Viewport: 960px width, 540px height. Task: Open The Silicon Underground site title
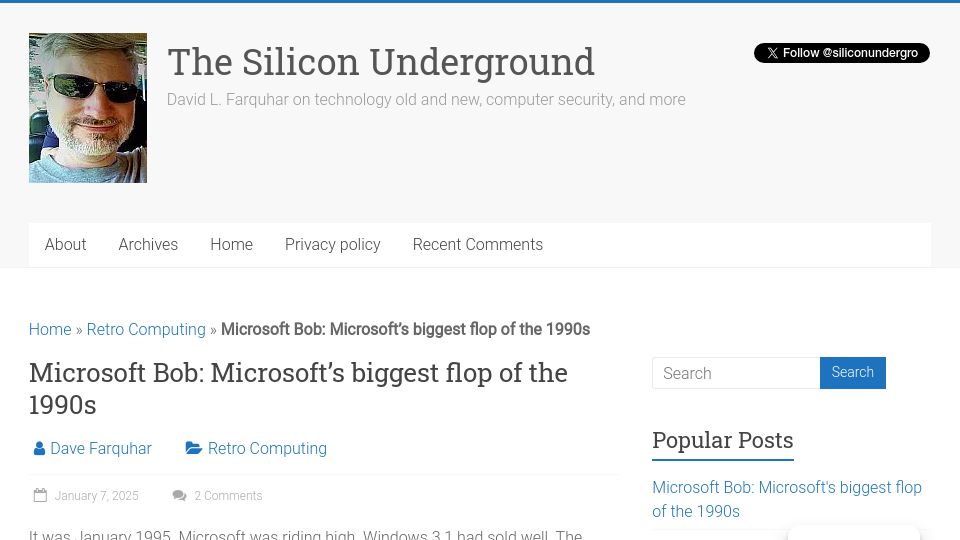[x=381, y=62]
